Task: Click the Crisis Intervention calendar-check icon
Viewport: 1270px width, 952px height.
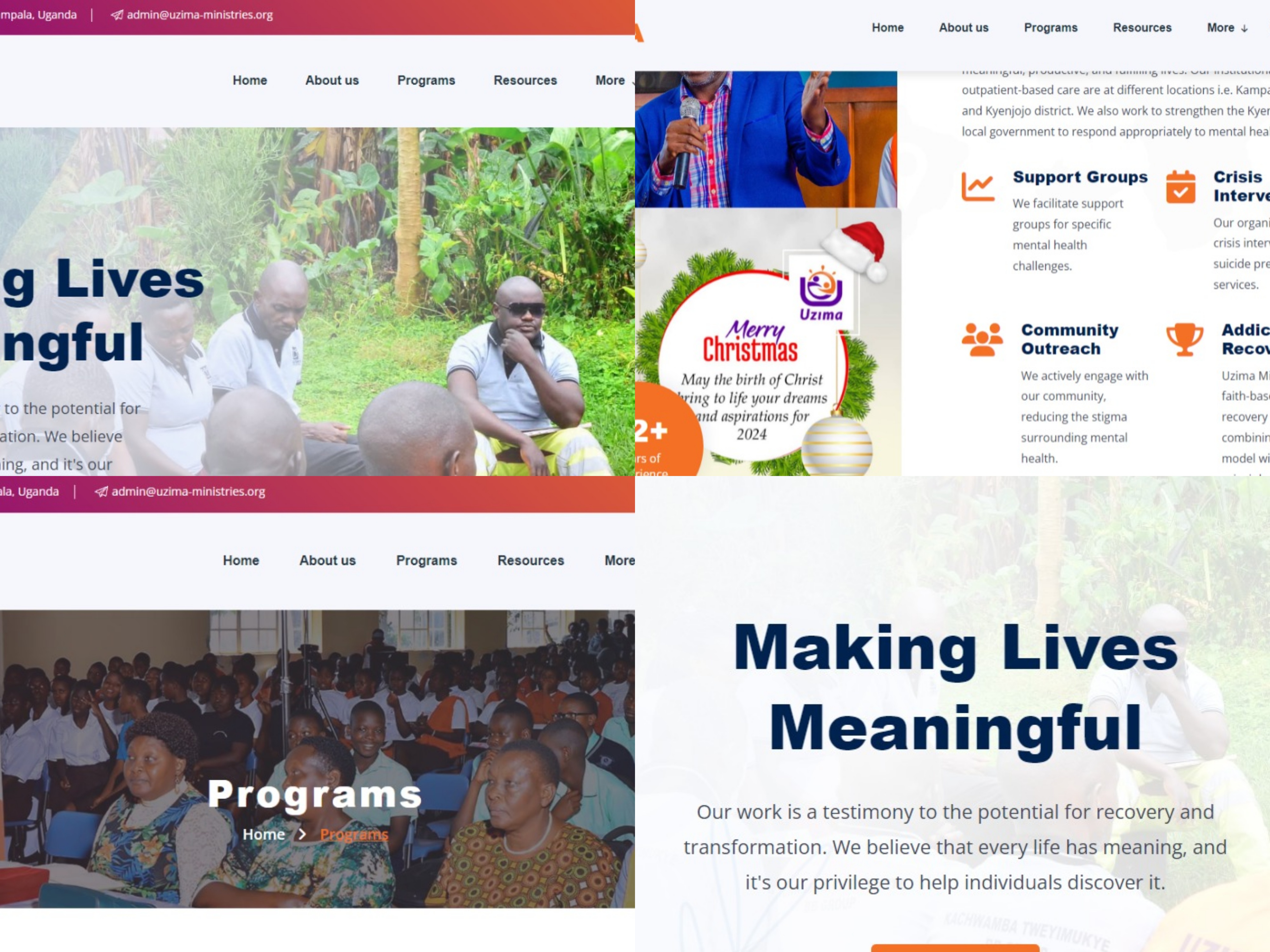Action: click(x=1180, y=187)
